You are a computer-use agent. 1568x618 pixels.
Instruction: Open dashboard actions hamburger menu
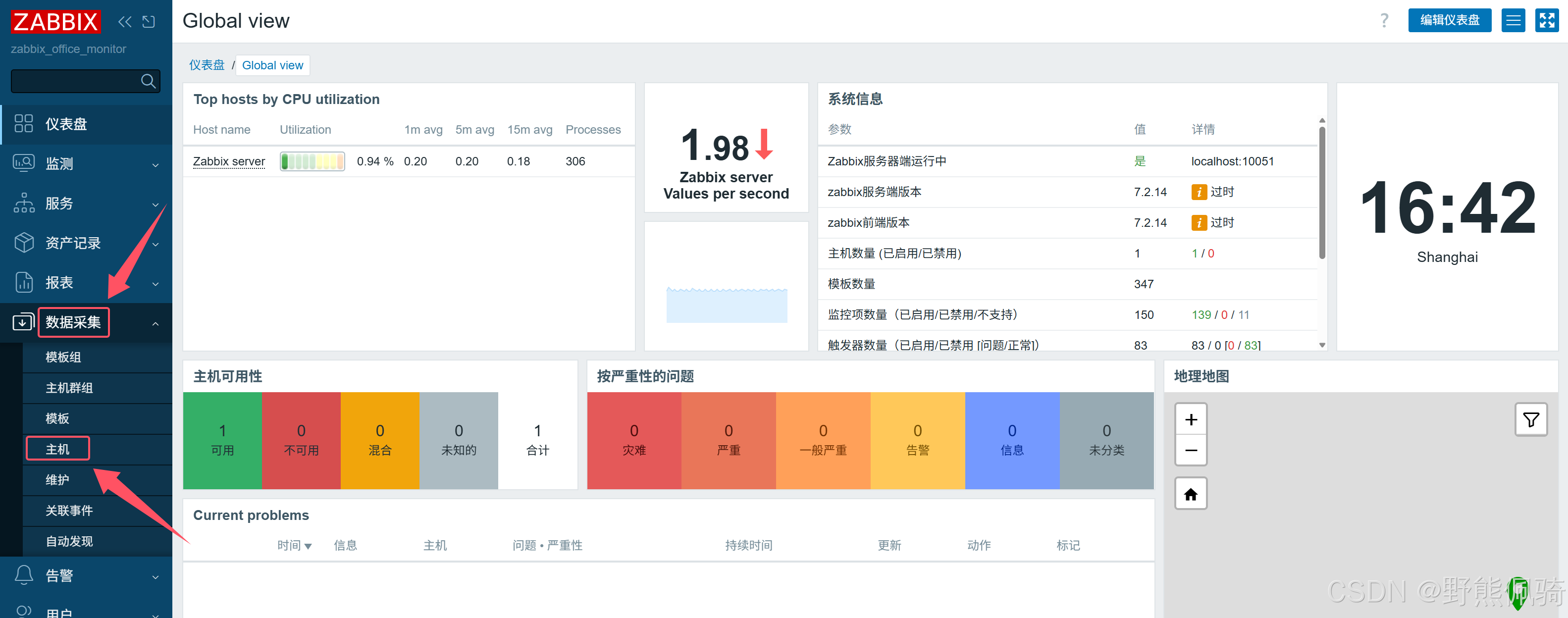click(x=1513, y=21)
